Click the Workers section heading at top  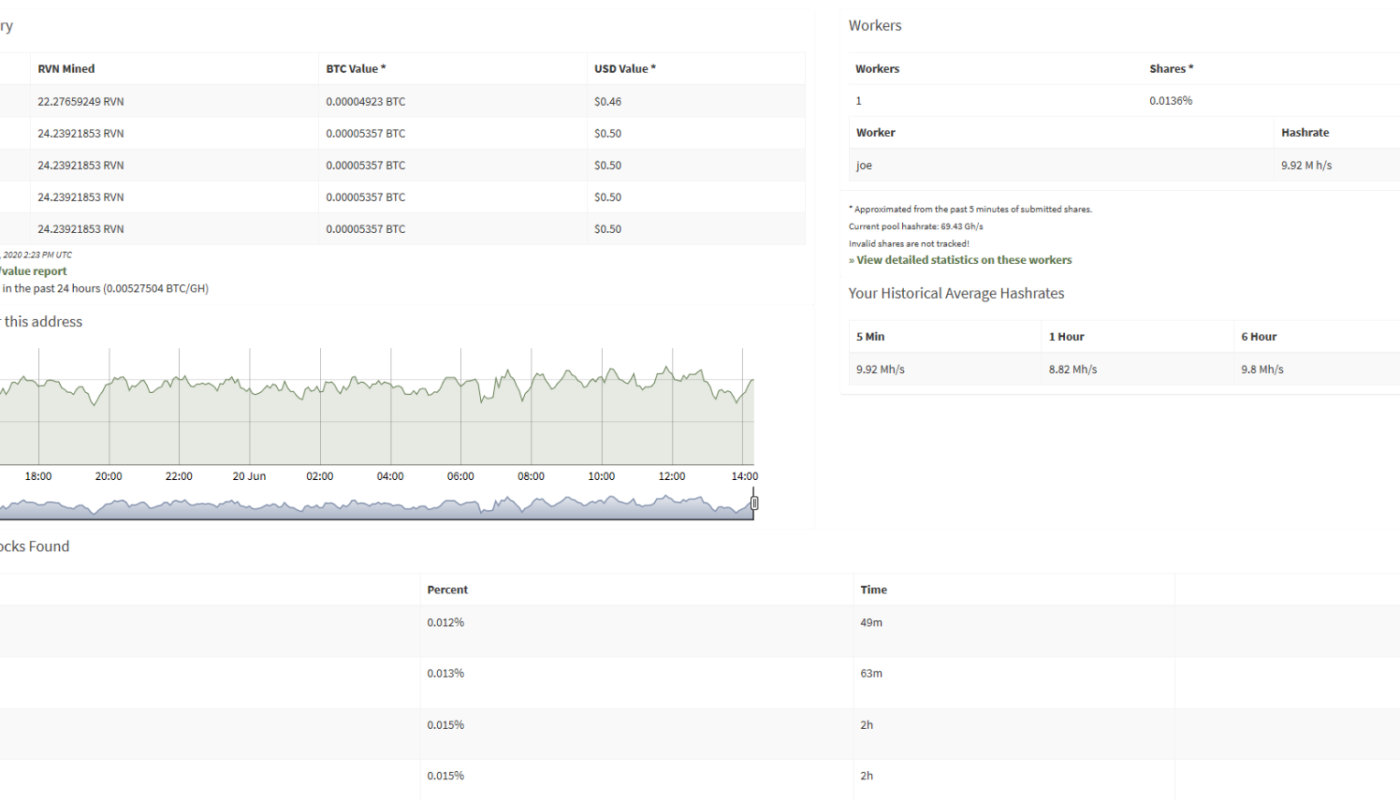point(875,26)
